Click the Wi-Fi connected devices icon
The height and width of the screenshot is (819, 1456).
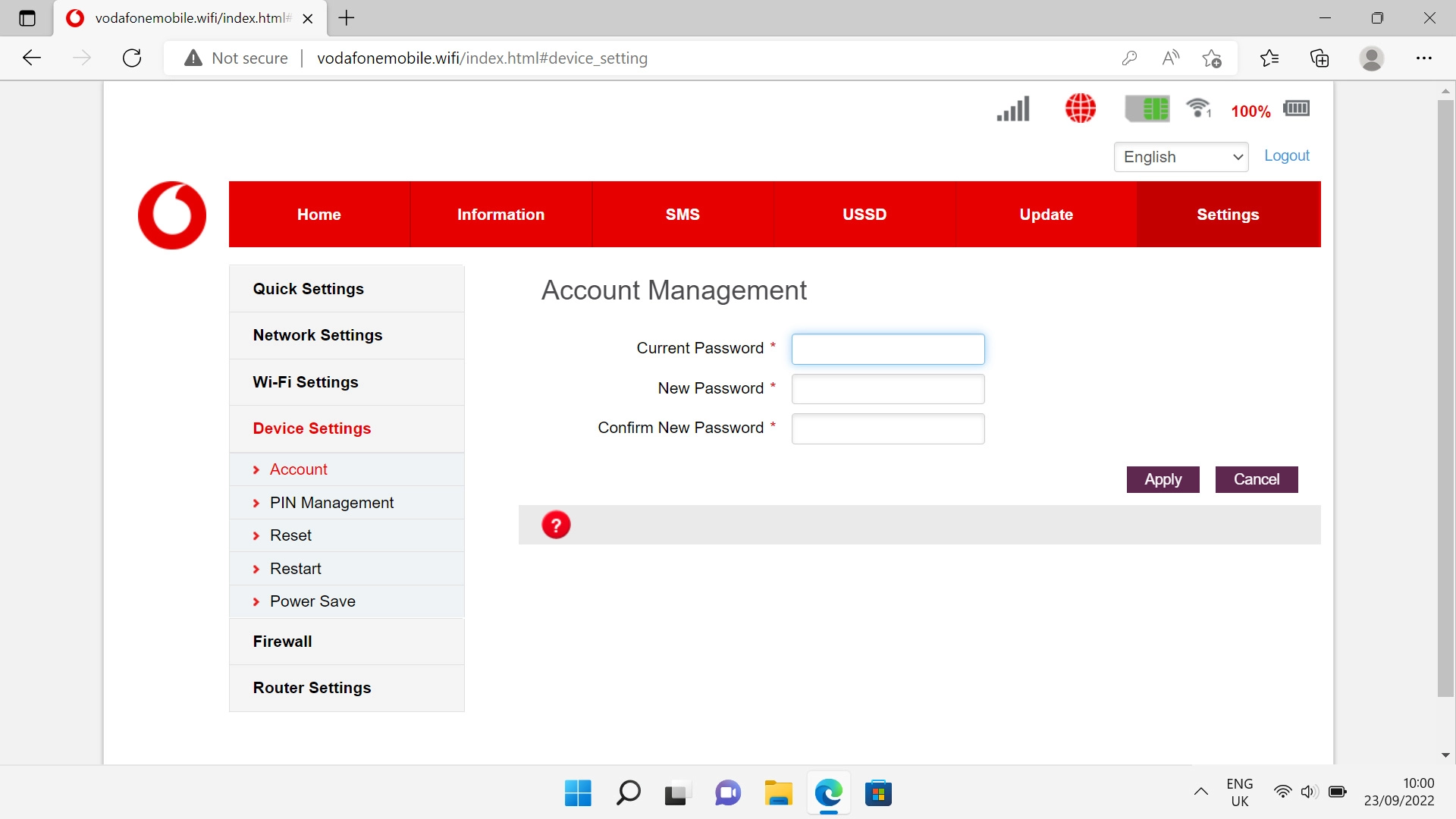tap(1199, 108)
